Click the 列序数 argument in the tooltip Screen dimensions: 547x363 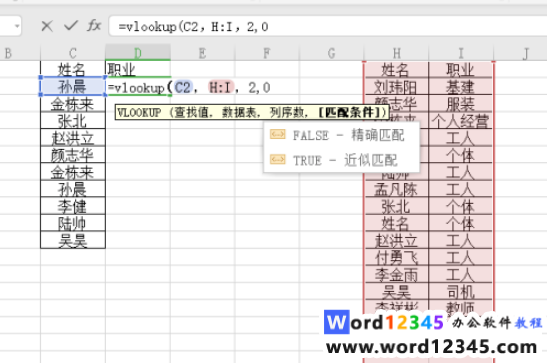click(289, 113)
